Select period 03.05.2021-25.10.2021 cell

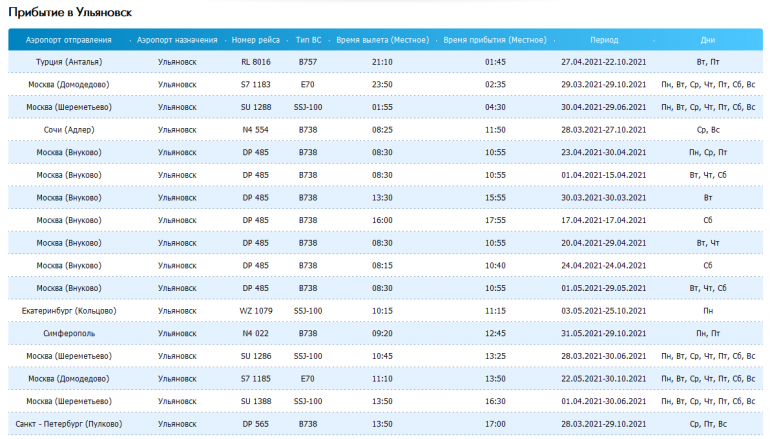pyautogui.click(x=604, y=311)
